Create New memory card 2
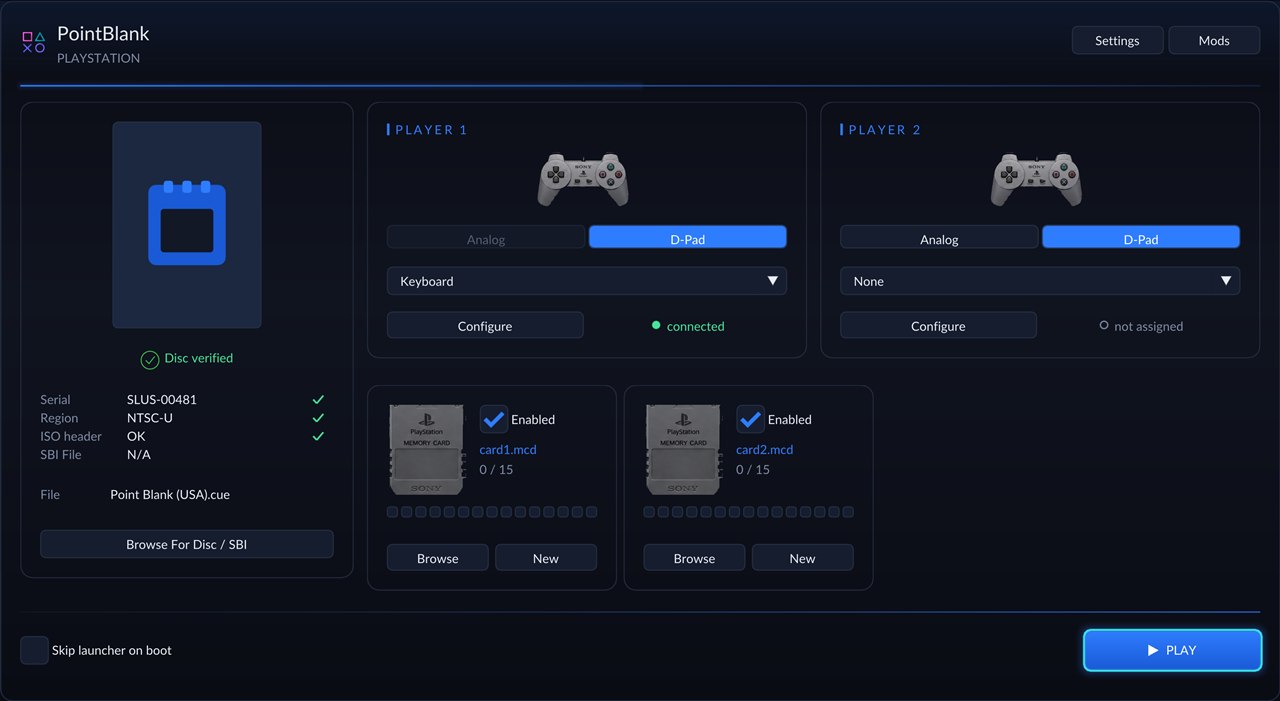Image resolution: width=1280 pixels, height=701 pixels. click(802, 558)
